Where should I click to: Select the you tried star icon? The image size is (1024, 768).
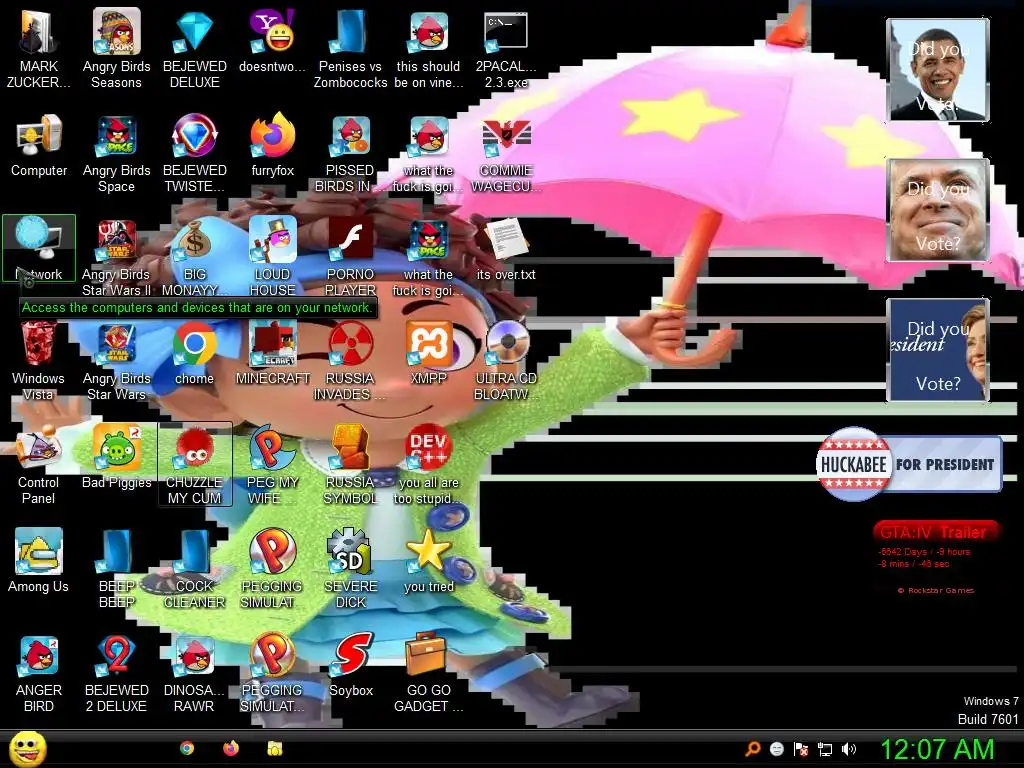[x=428, y=561]
